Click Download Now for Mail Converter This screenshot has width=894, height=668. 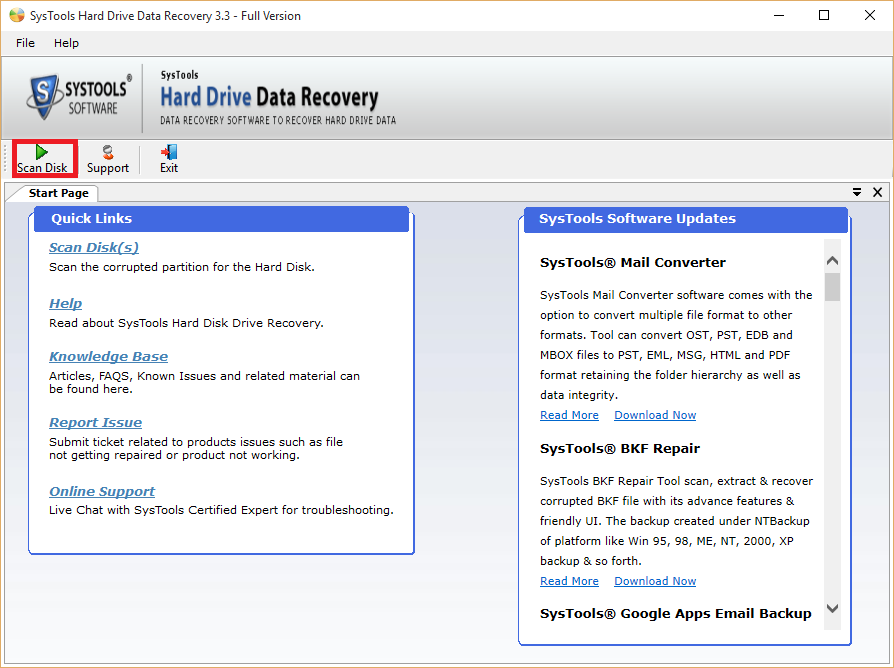(655, 415)
